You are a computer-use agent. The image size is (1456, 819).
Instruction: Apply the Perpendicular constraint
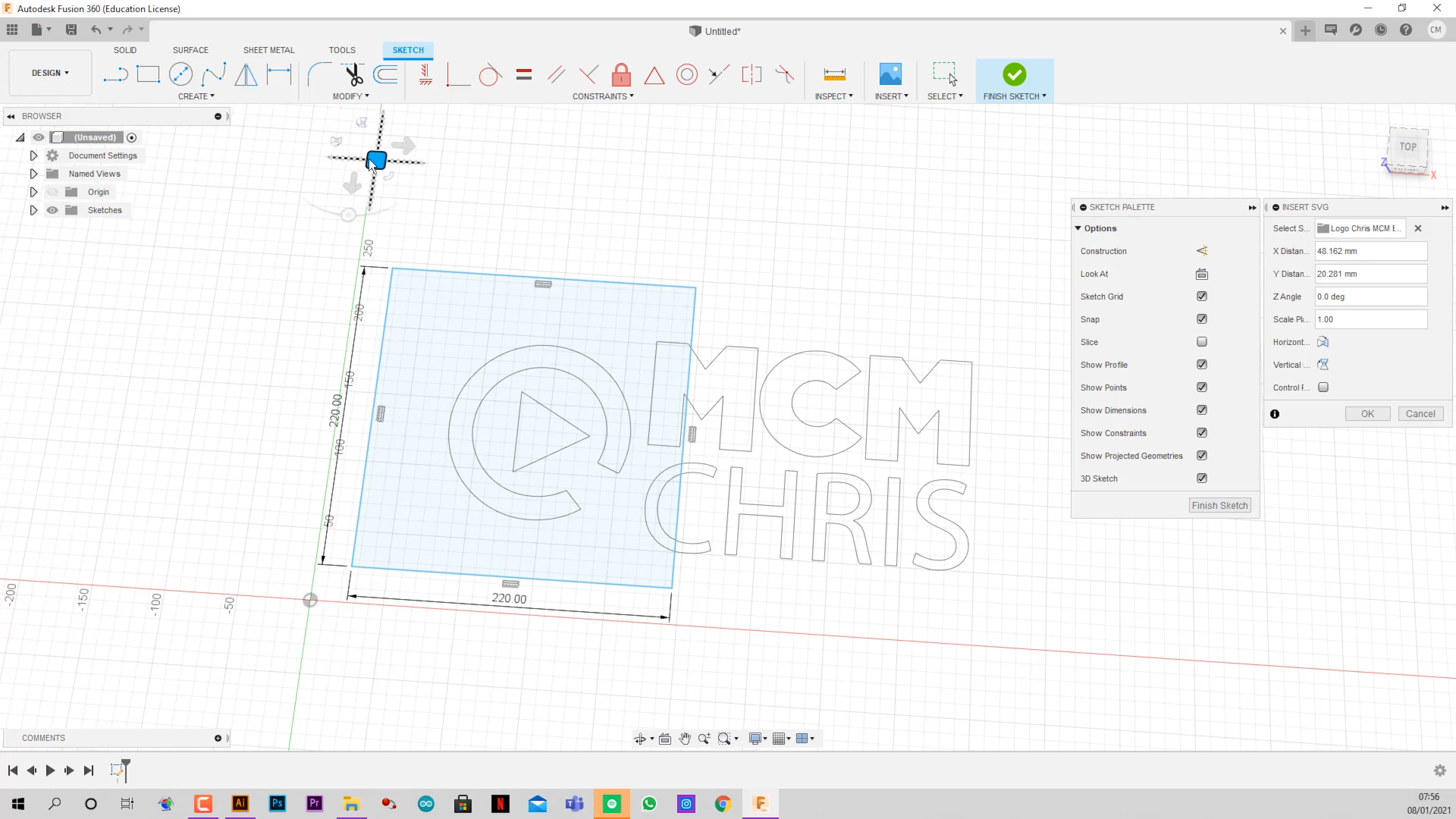588,74
